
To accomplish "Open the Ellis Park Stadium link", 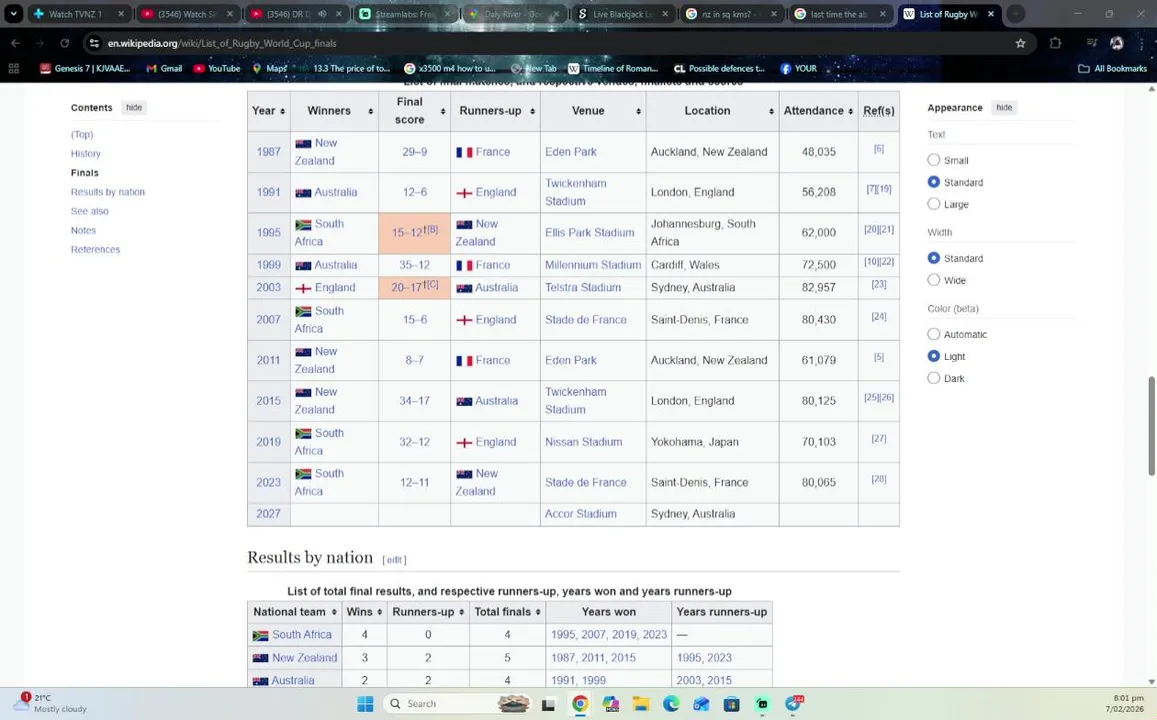I will [590, 232].
